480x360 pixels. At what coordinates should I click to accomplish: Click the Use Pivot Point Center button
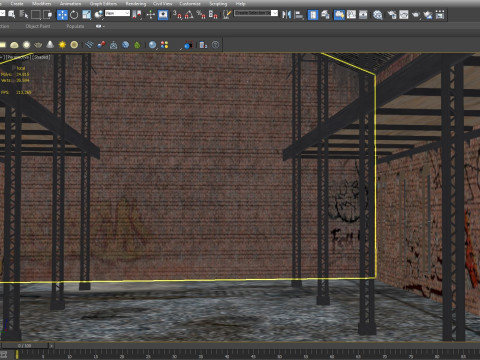pos(137,15)
